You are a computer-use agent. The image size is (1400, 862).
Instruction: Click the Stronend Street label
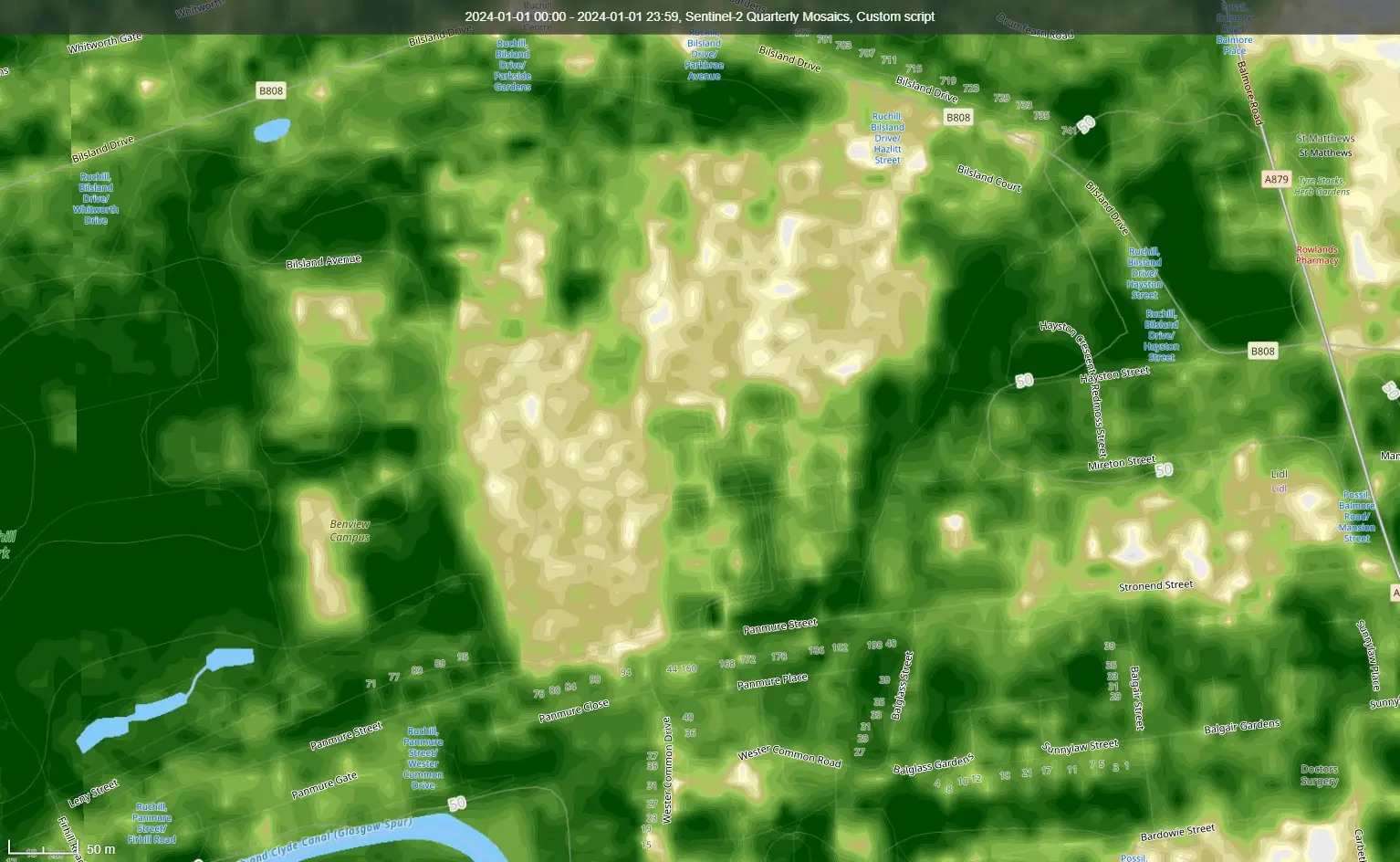click(x=1156, y=583)
